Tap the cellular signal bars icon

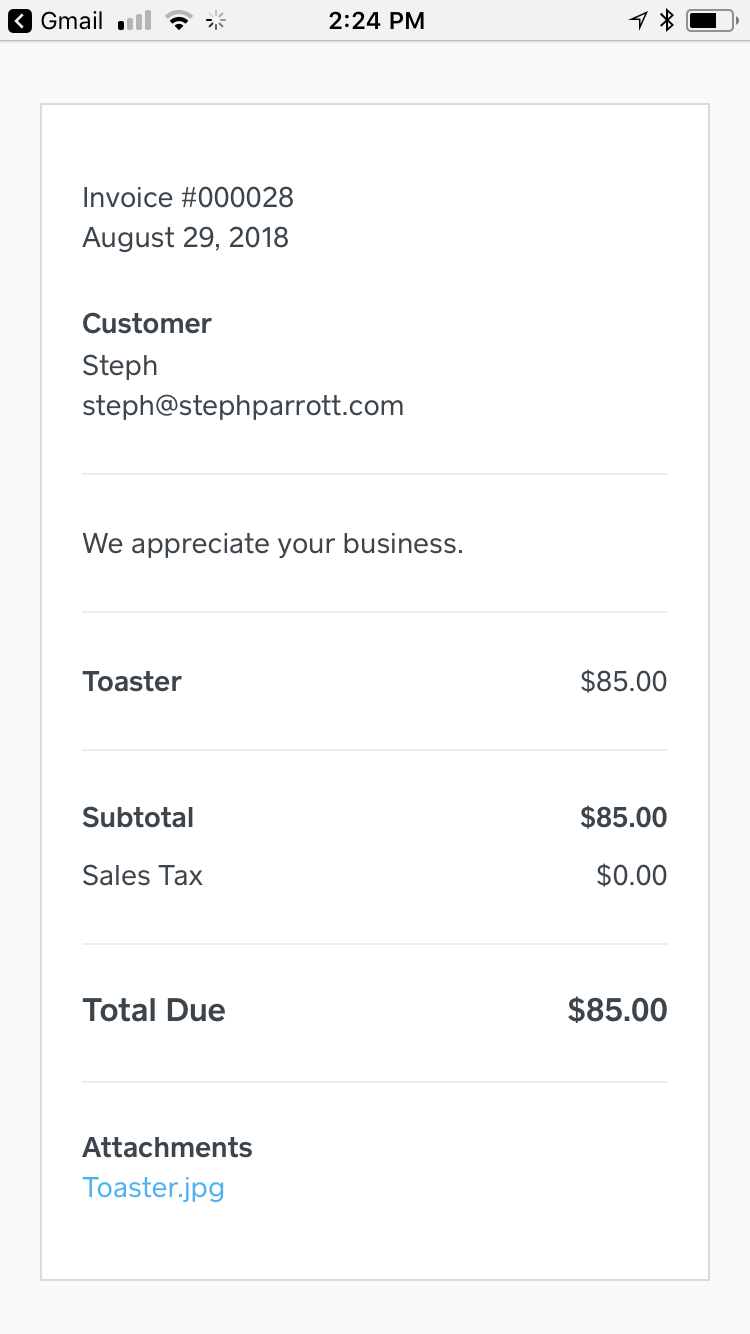(135, 21)
